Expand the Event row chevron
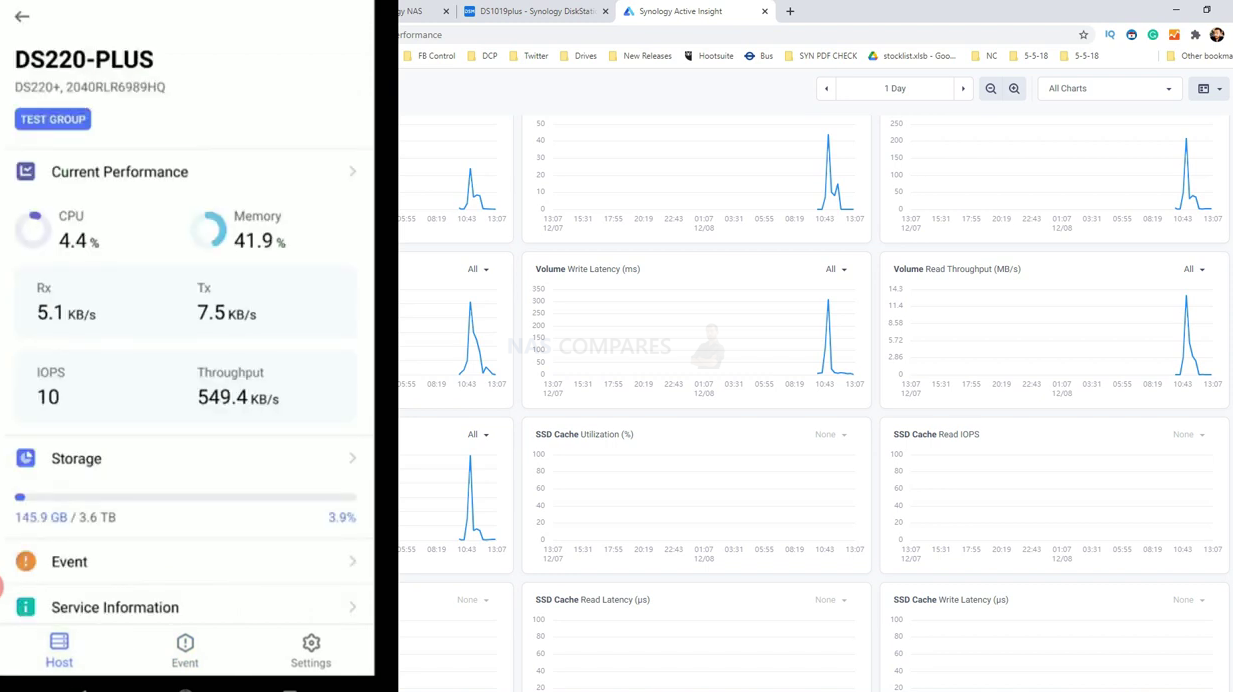1233x692 pixels. pos(353,561)
